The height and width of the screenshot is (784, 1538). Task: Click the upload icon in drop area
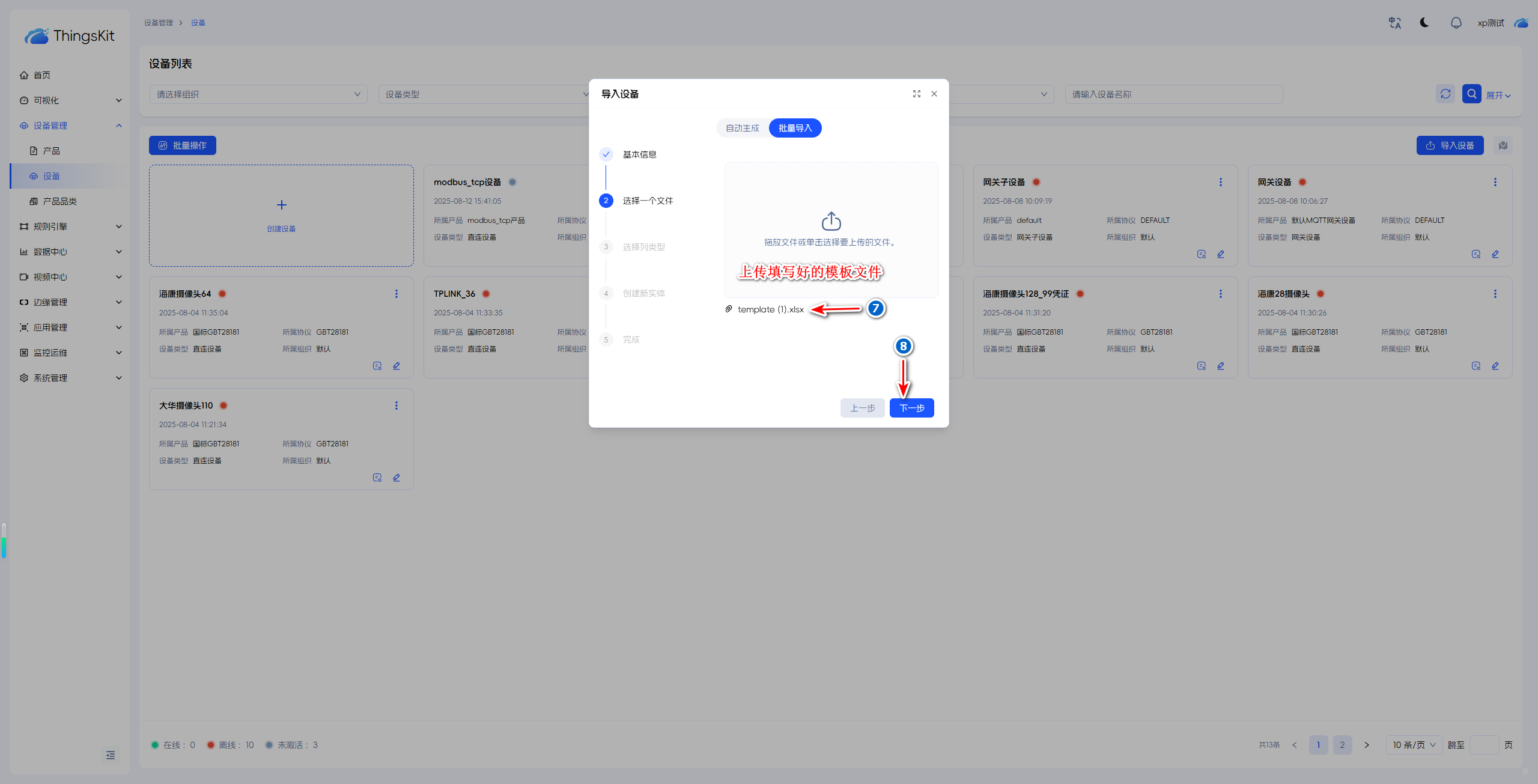pyautogui.click(x=831, y=221)
